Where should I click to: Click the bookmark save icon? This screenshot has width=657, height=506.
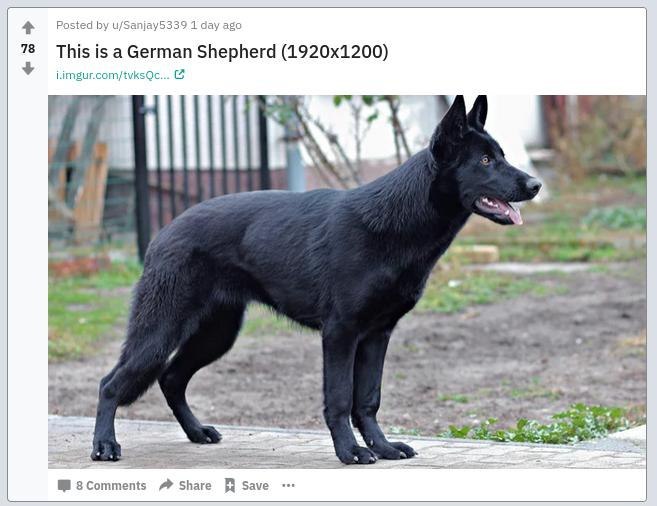[230, 485]
